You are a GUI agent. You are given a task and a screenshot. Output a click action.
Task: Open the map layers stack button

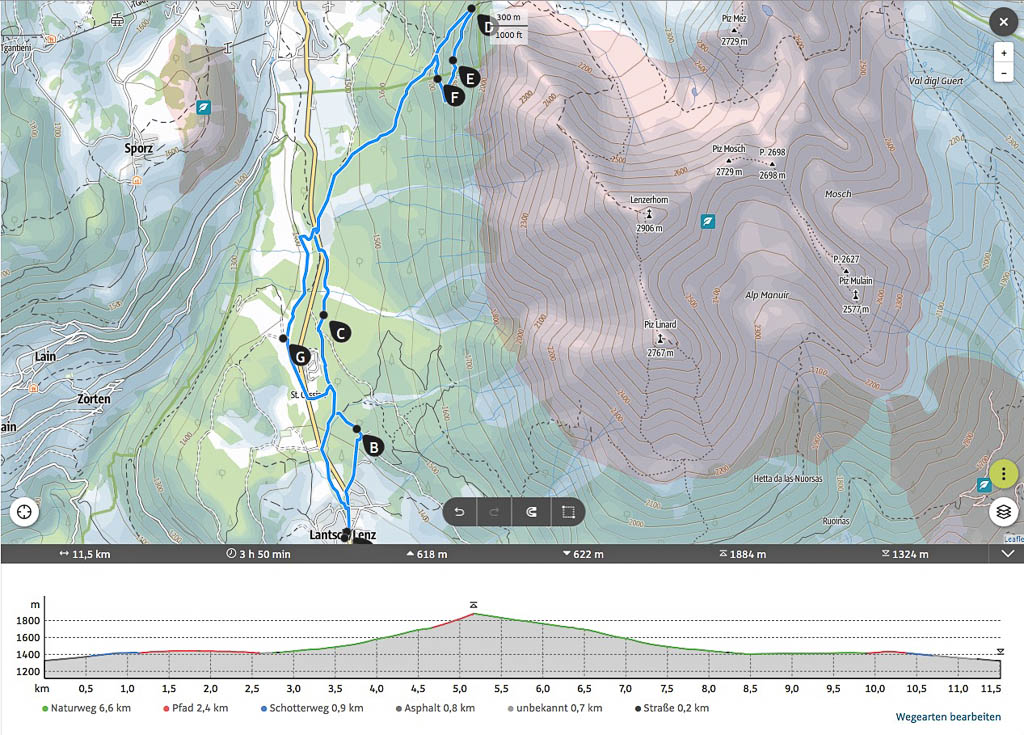pos(1004,512)
